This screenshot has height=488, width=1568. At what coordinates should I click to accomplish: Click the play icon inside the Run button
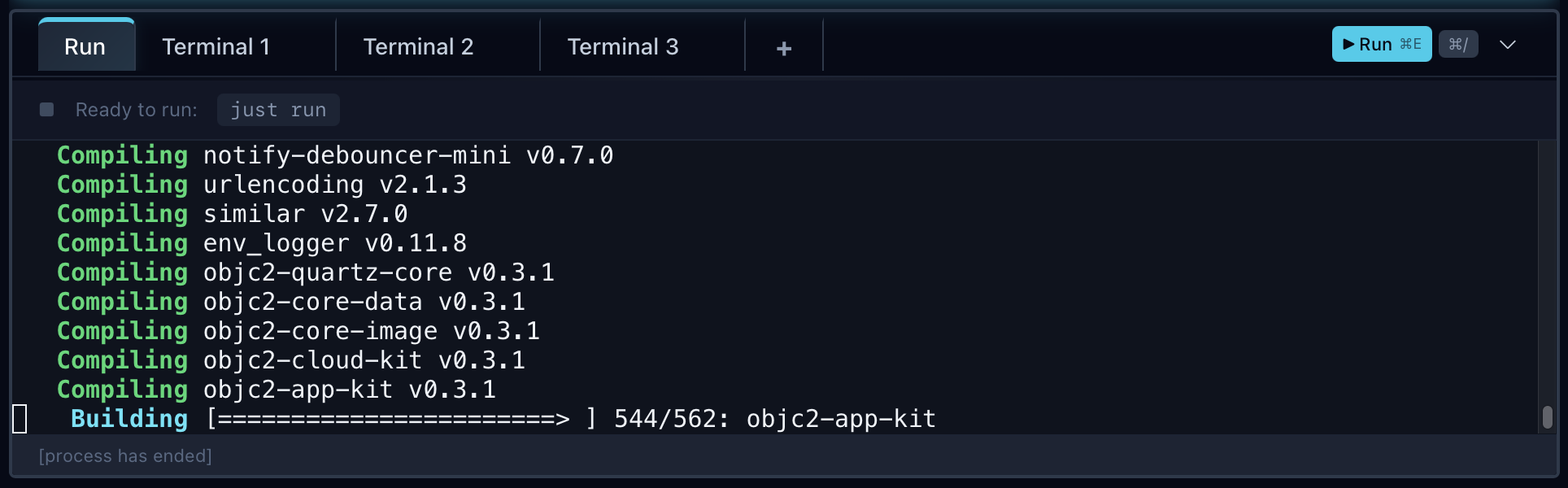[x=1349, y=44]
